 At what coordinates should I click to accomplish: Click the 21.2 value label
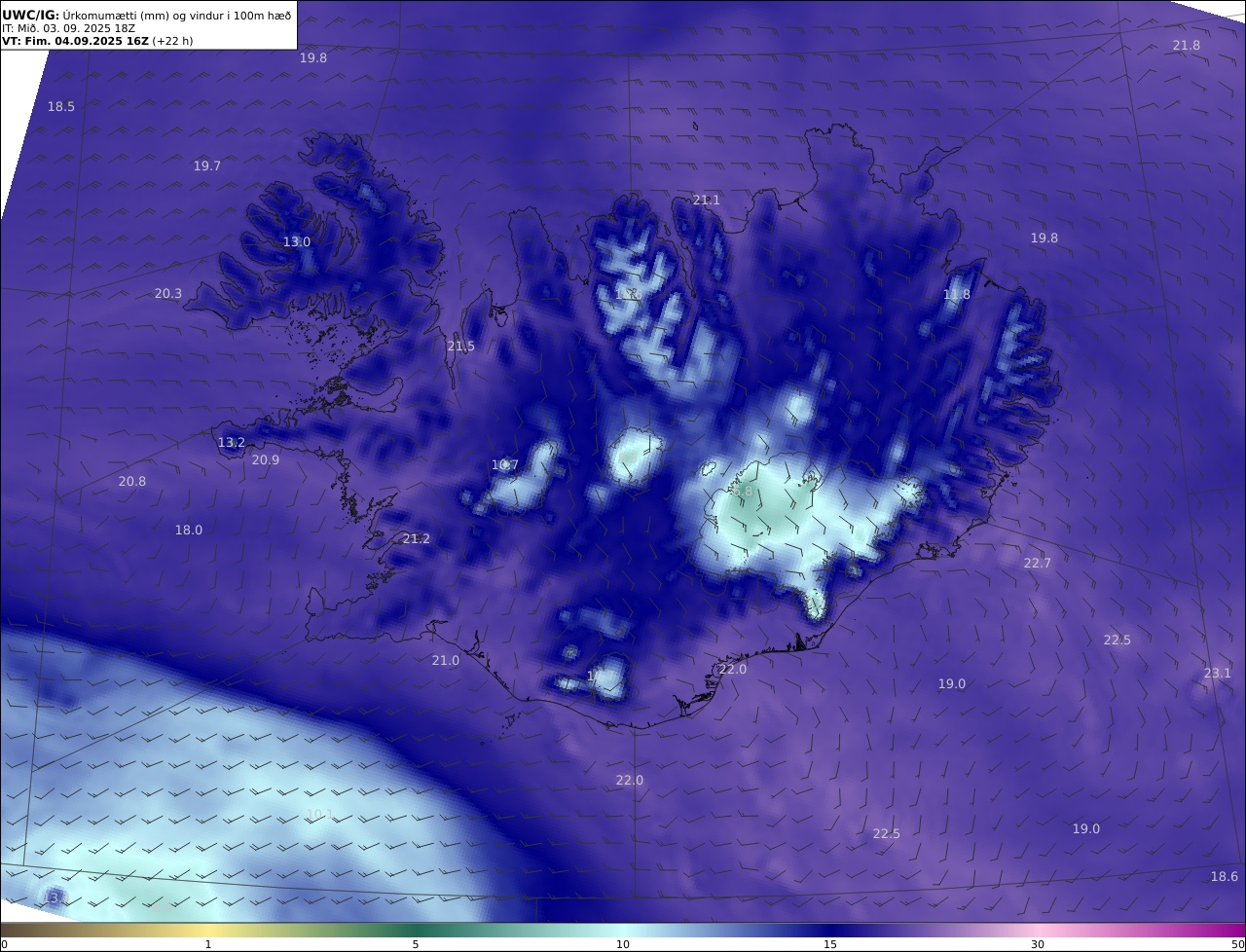point(417,539)
